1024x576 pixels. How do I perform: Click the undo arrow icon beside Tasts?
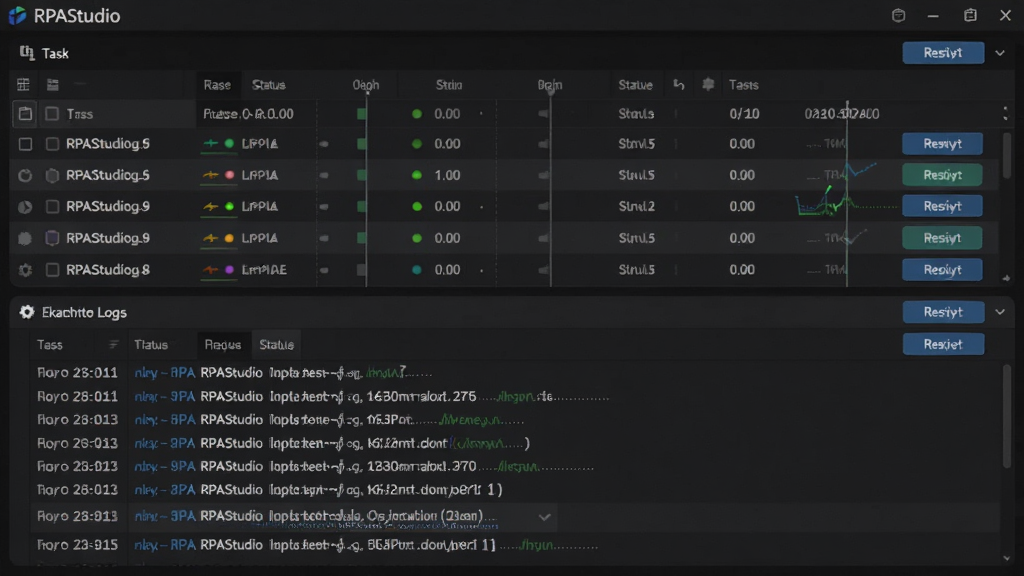tap(679, 84)
